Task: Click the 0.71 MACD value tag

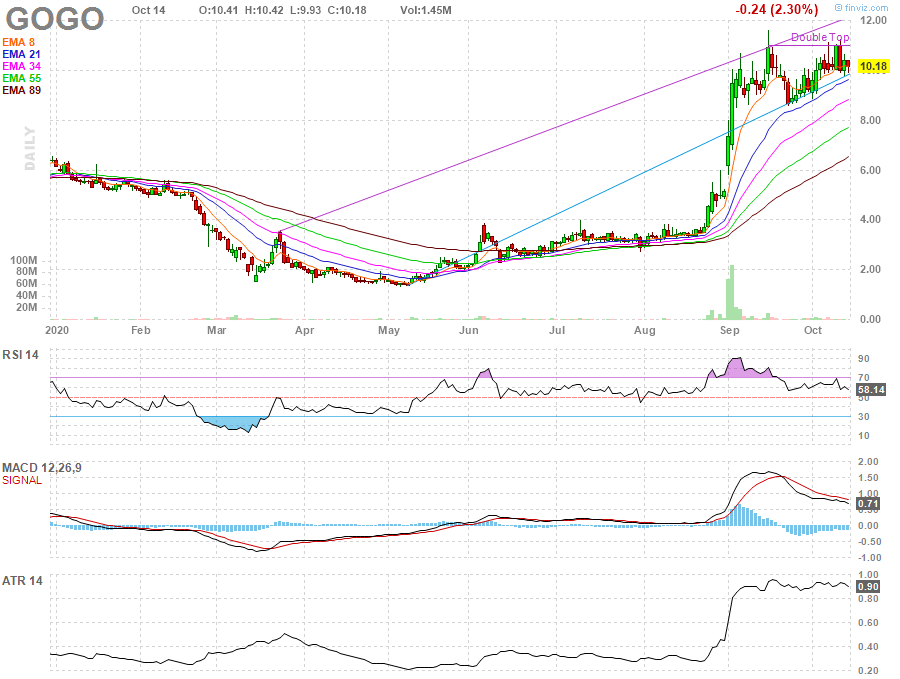Action: click(x=867, y=504)
